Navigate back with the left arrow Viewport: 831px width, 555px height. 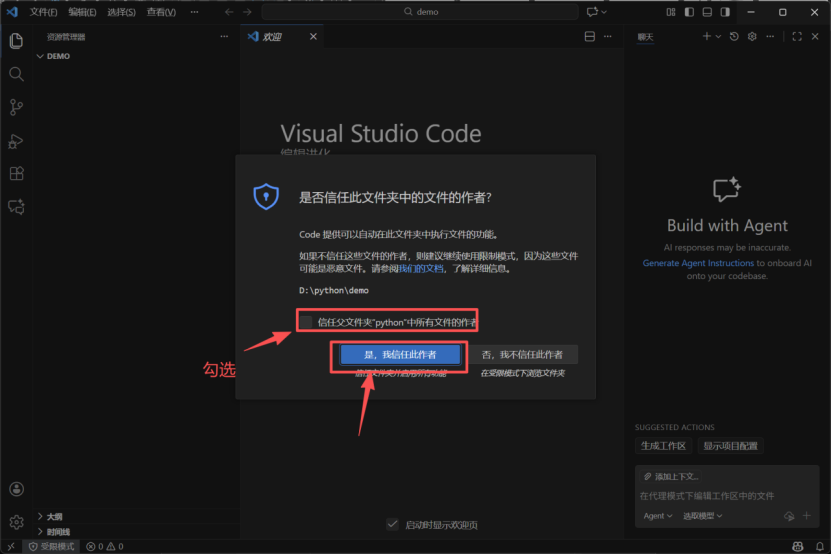click(x=229, y=12)
